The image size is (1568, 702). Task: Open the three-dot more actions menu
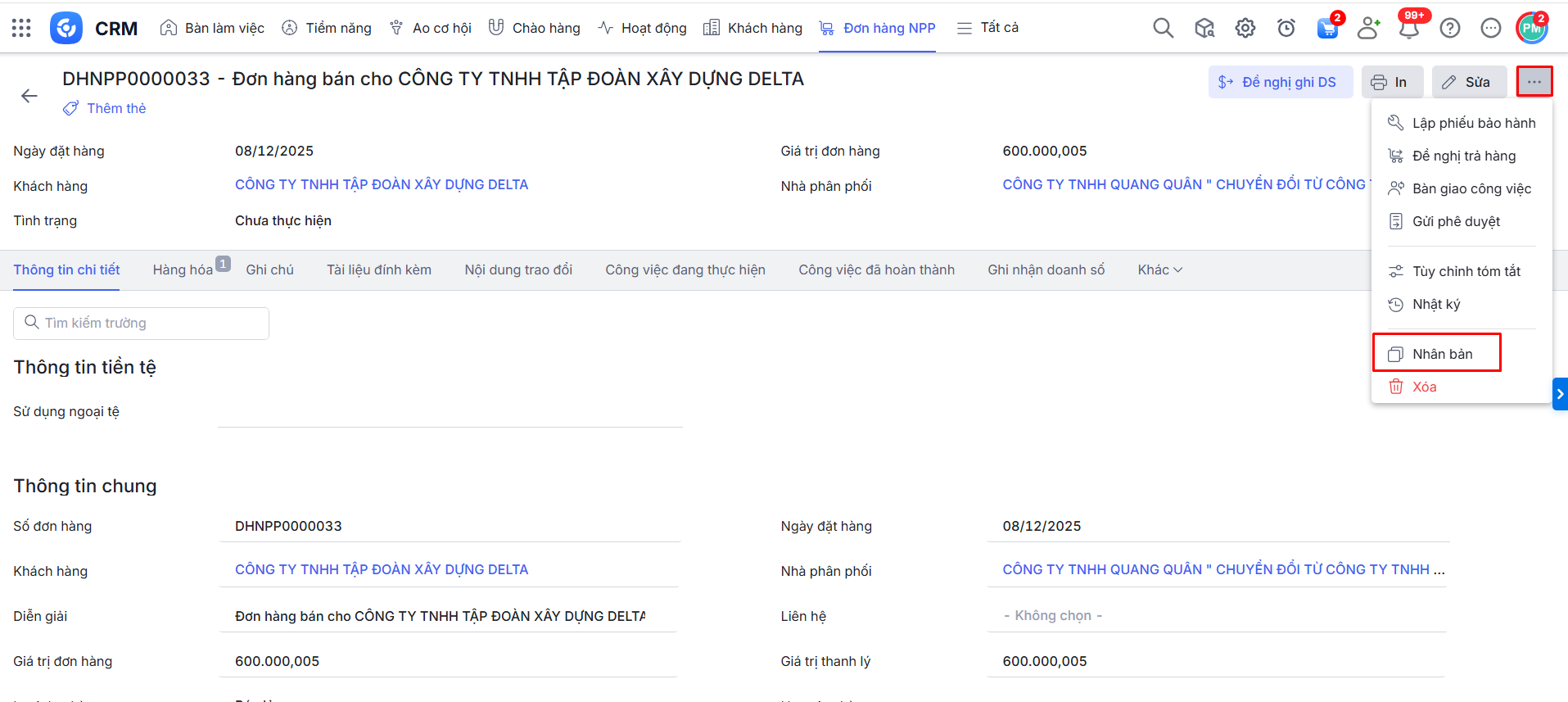point(1534,82)
